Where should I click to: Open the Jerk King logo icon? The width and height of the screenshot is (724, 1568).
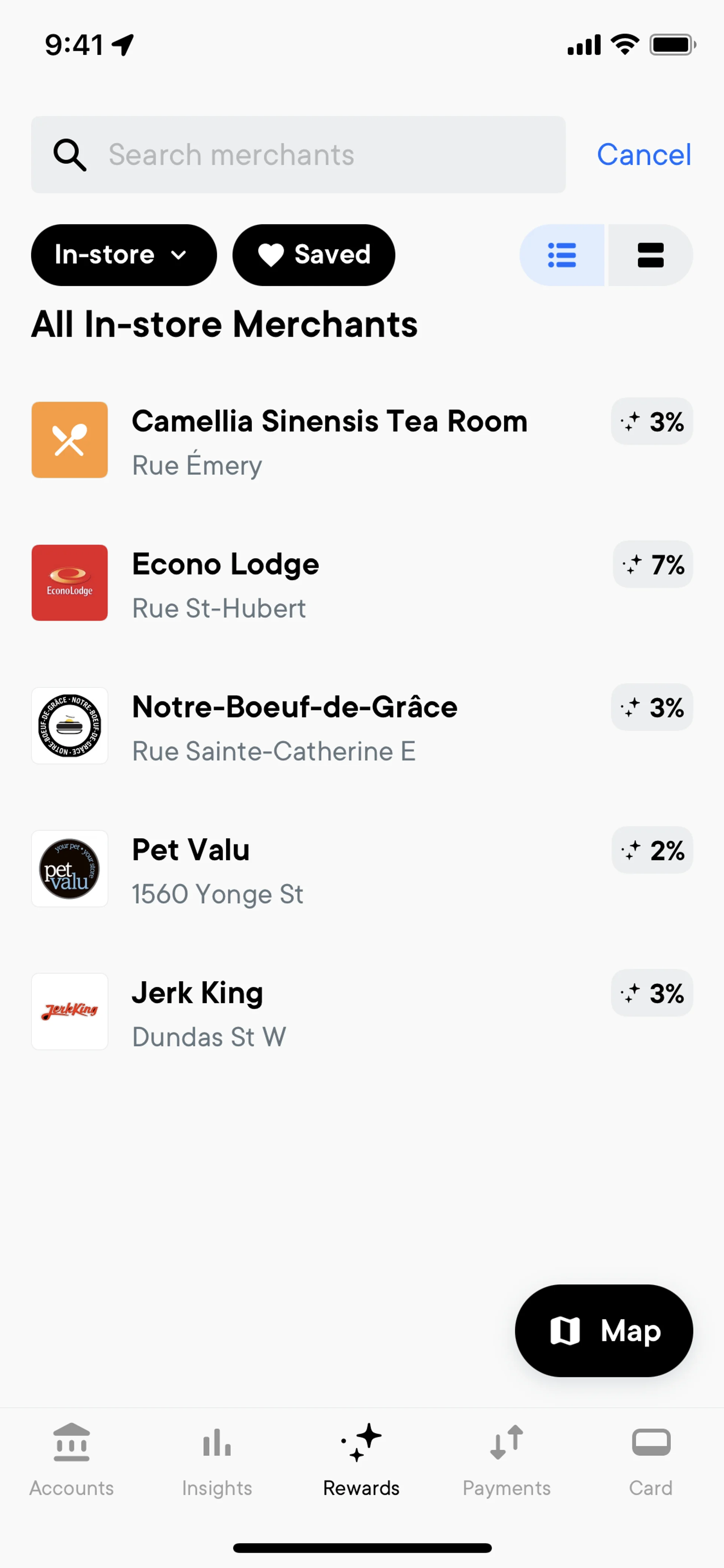click(70, 1011)
